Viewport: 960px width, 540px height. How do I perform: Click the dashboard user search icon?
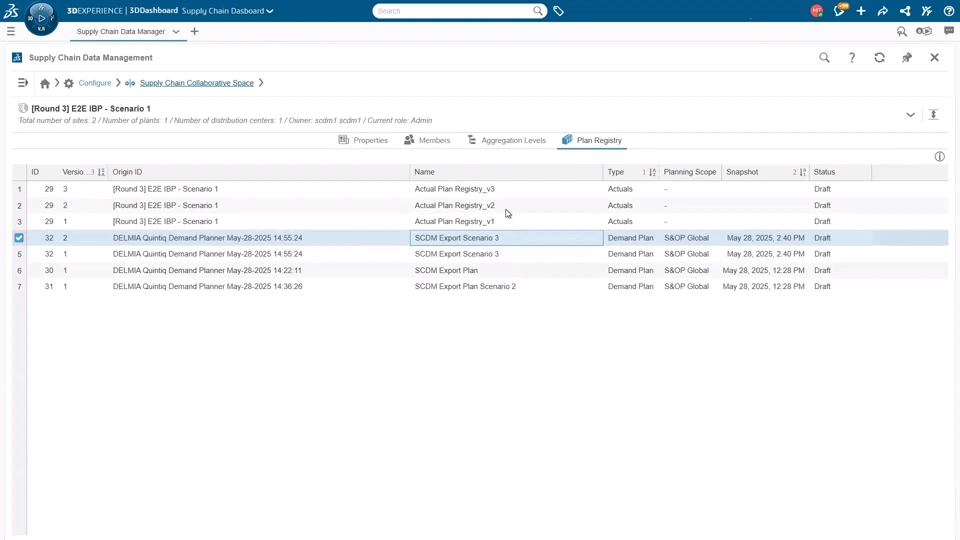[901, 31]
